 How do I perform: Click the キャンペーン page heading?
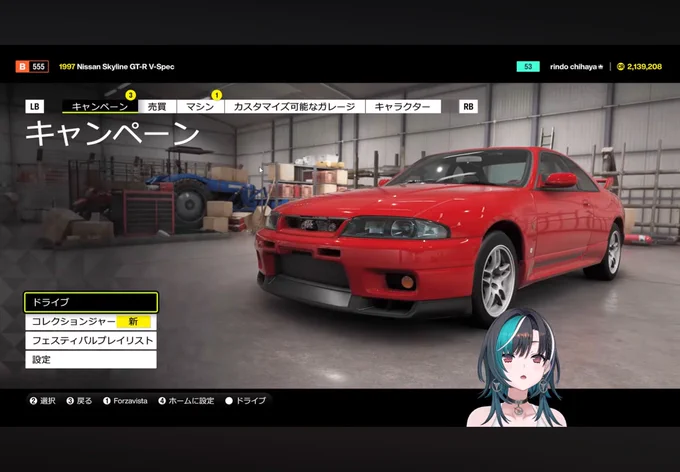pos(112,133)
